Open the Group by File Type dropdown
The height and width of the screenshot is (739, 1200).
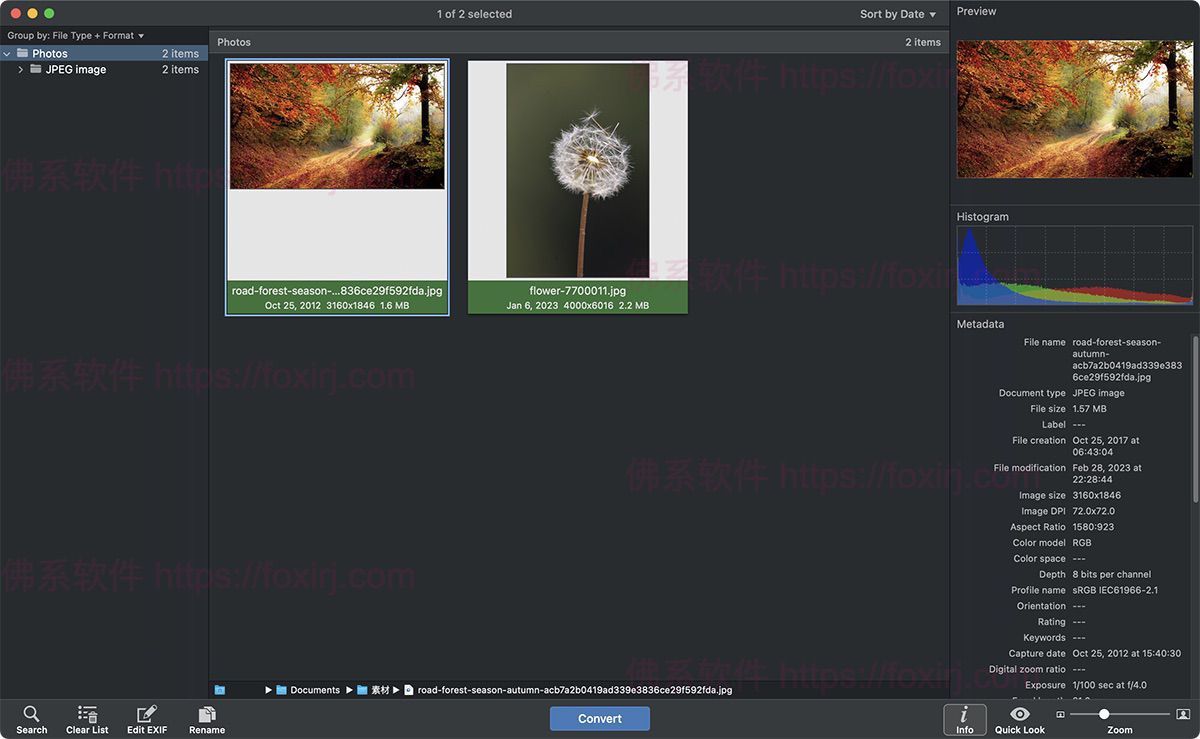pyautogui.click(x=74, y=33)
